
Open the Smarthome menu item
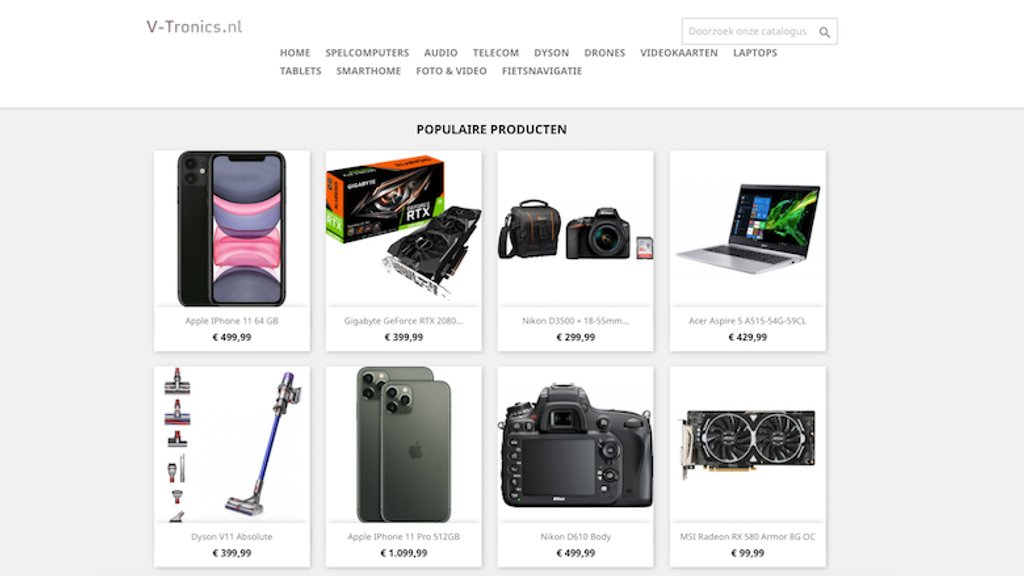click(368, 71)
